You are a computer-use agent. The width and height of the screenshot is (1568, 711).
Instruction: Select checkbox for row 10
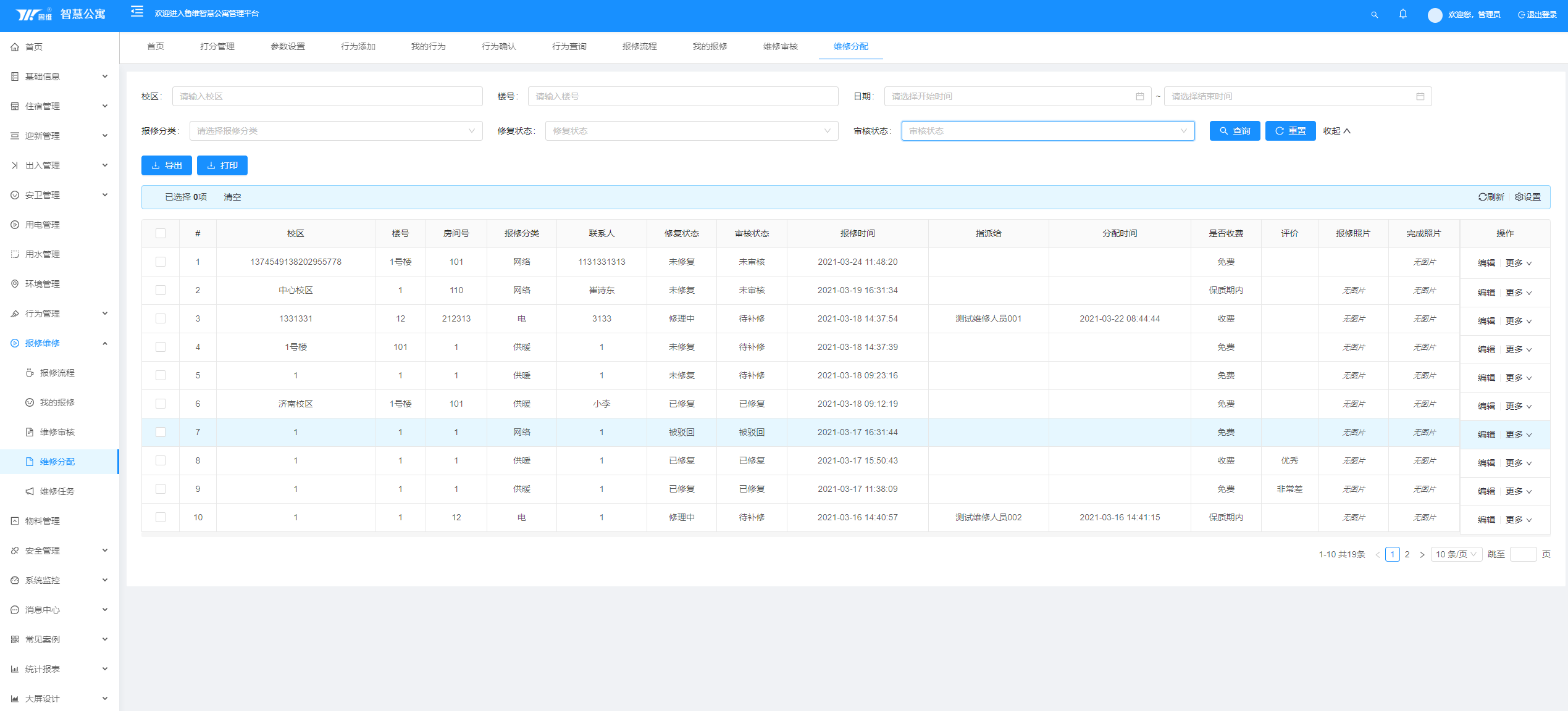(161, 517)
